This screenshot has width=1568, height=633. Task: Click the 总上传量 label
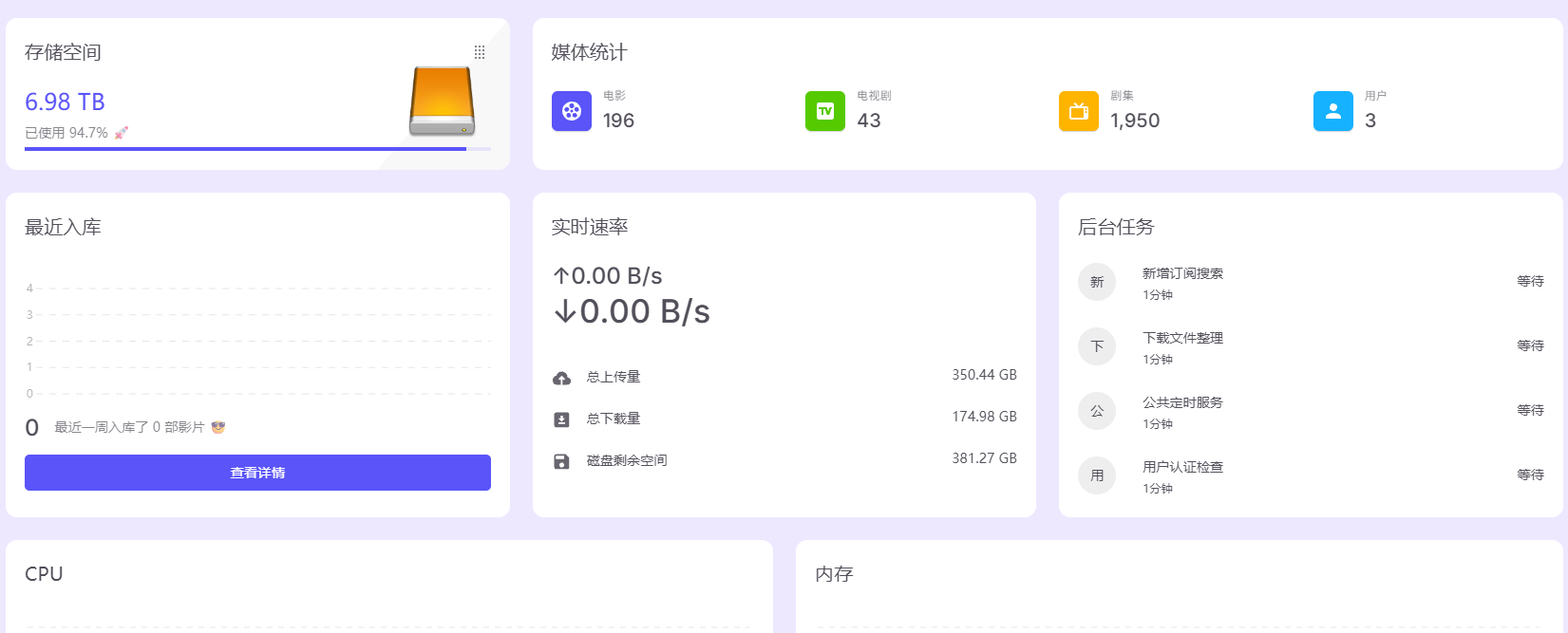click(x=614, y=377)
